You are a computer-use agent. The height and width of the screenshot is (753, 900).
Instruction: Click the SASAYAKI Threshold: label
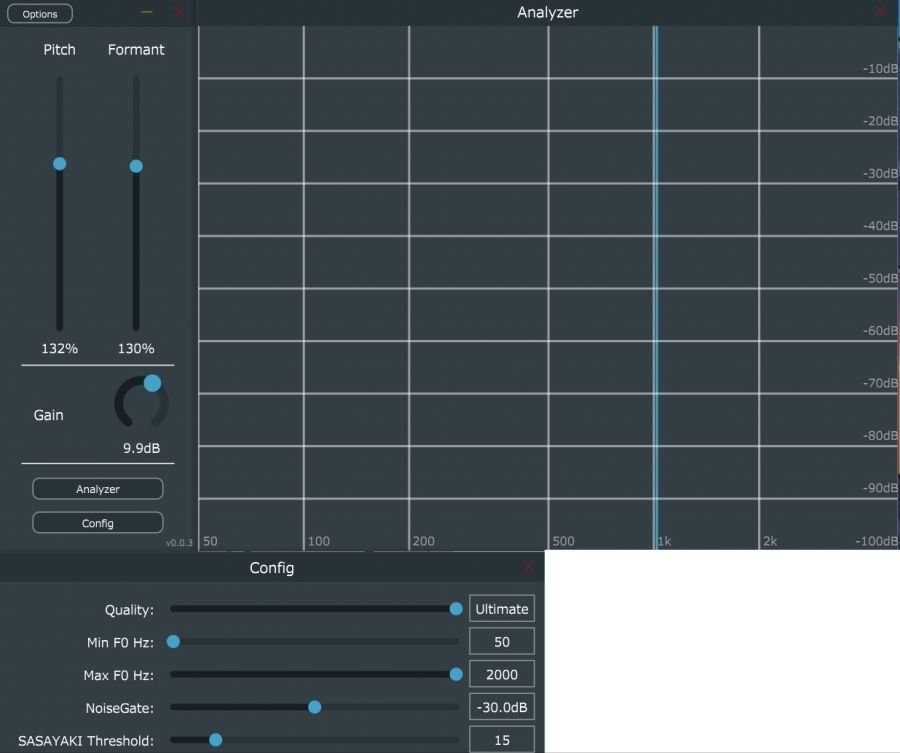[x=86, y=741]
